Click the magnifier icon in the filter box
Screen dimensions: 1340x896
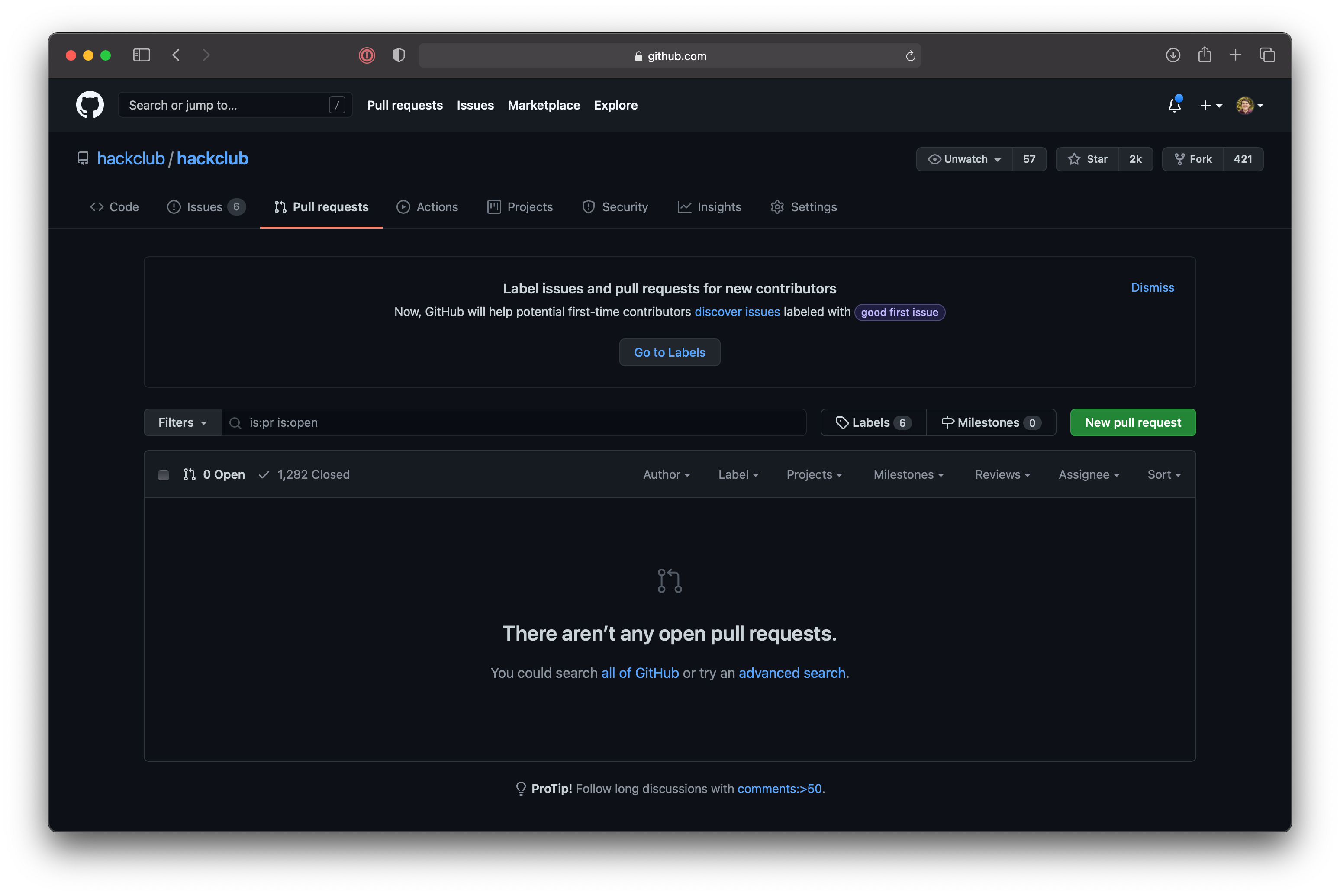pos(235,423)
